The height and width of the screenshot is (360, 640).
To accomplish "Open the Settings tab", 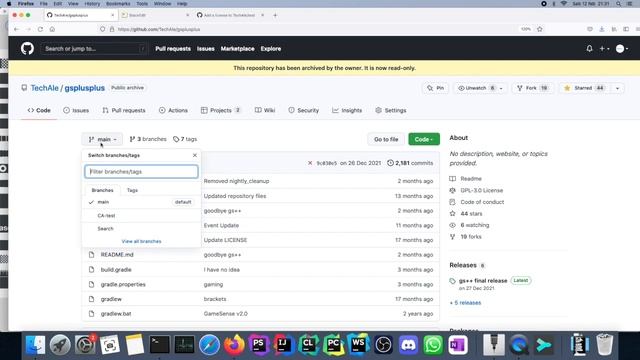I will pos(391,110).
